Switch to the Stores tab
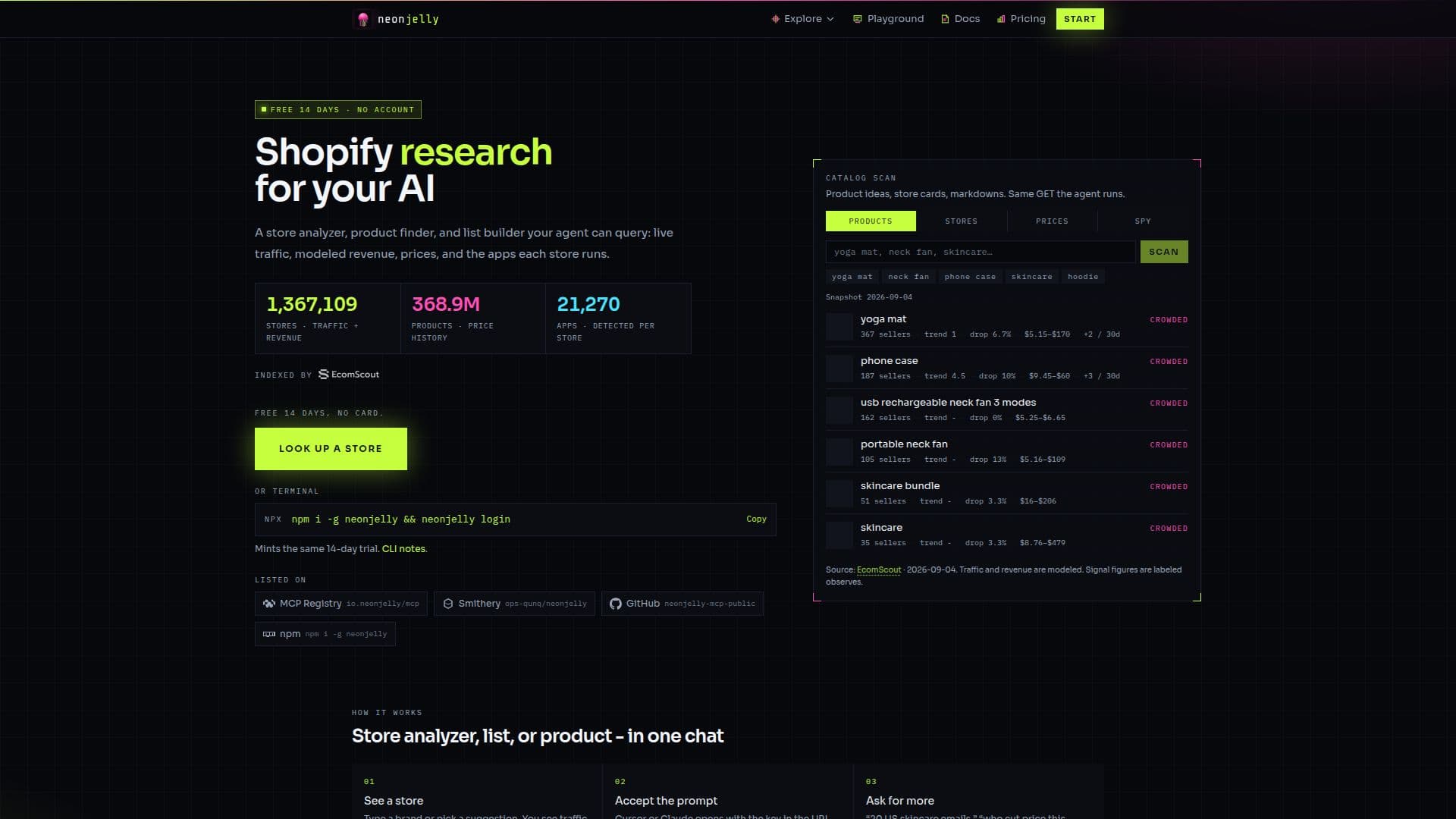 (x=961, y=221)
